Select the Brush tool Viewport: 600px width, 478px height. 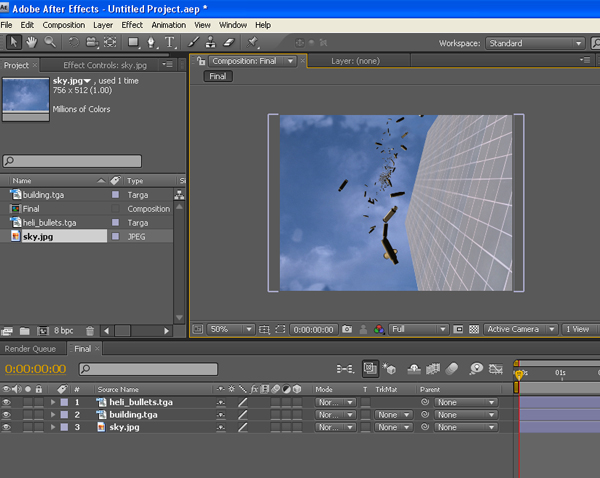coord(193,42)
